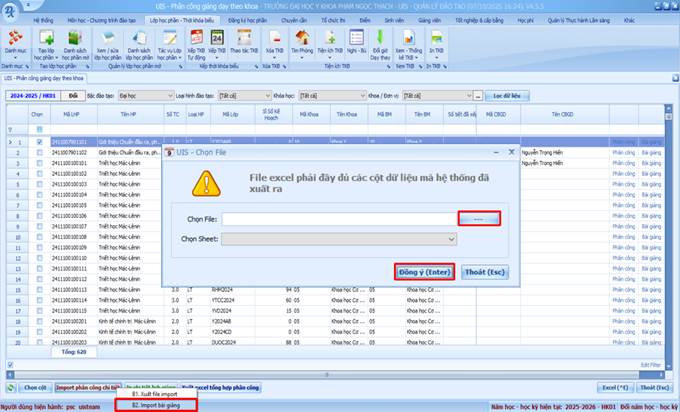This screenshot has height=412, width=680.
Task: Open the Khóa học dropdown
Action: [363, 95]
